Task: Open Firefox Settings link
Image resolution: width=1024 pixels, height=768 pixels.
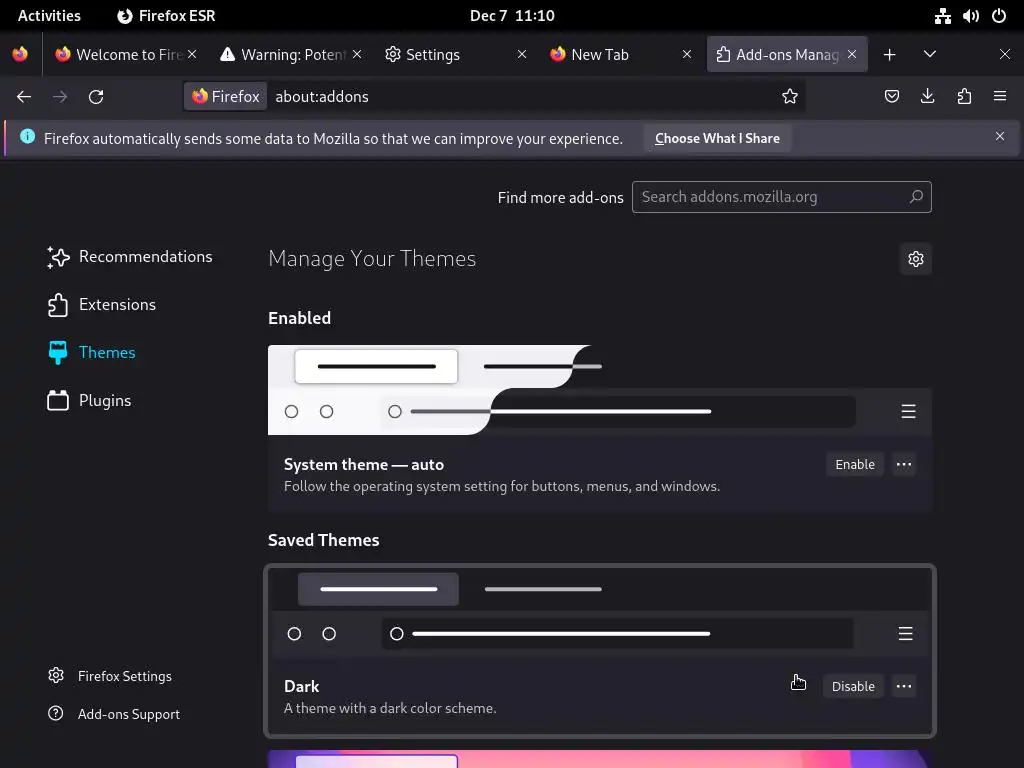Action: [110, 676]
